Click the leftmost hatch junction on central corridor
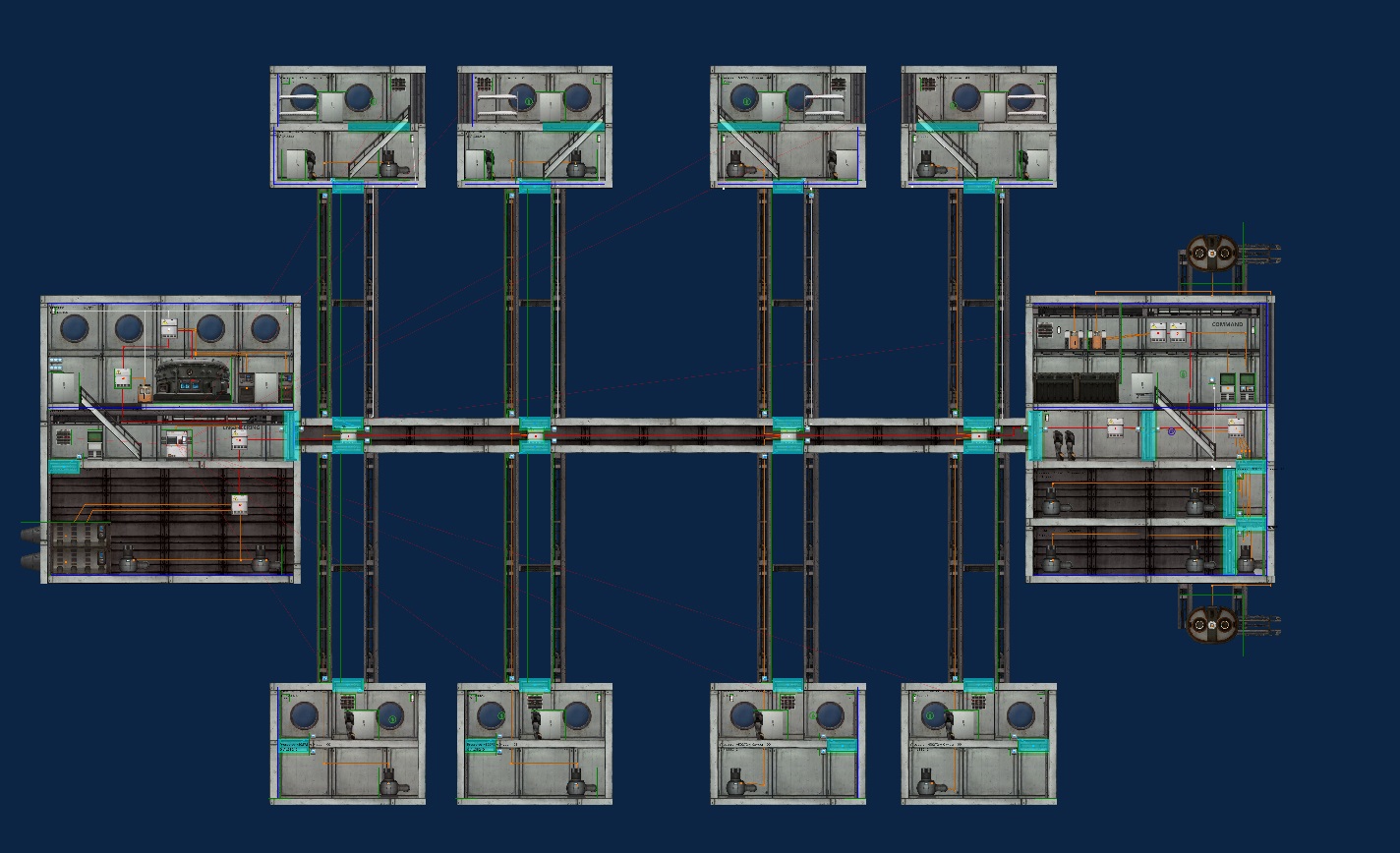Image resolution: width=1400 pixels, height=853 pixels. (x=347, y=434)
